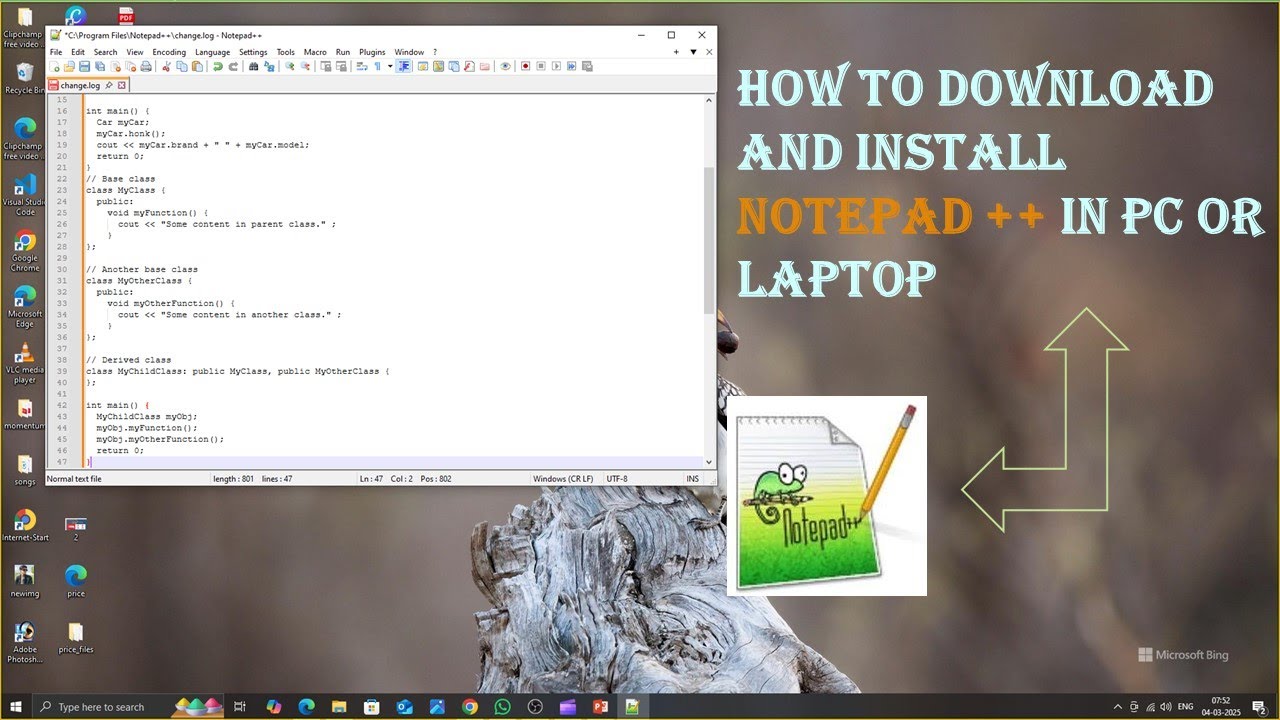Viewport: 1280px width, 720px height.
Task: Click "Ln : 47" in the status bar
Action: click(x=371, y=479)
